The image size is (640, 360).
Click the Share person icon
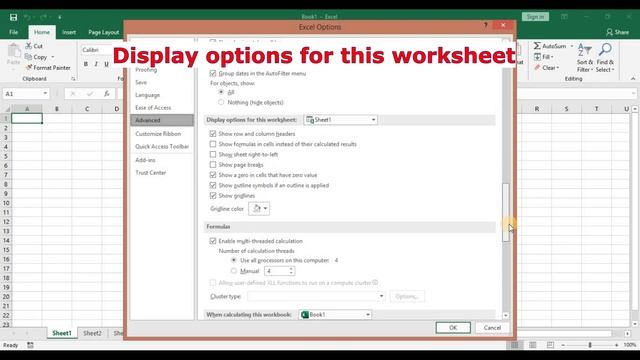(609, 32)
